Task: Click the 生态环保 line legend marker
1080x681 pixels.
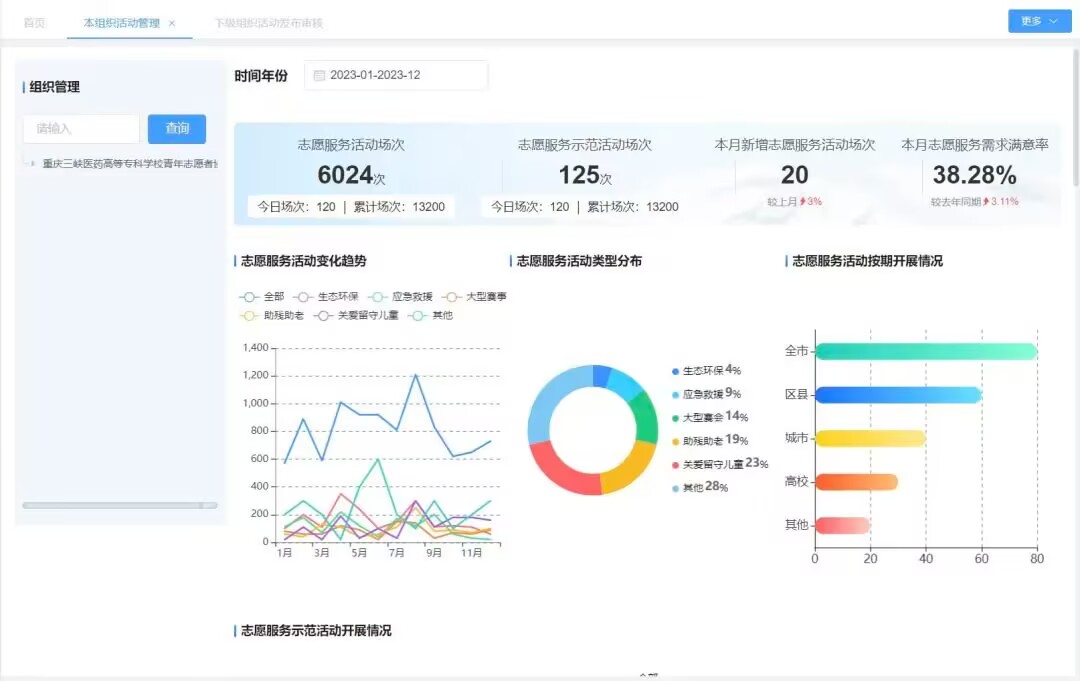Action: point(303,297)
